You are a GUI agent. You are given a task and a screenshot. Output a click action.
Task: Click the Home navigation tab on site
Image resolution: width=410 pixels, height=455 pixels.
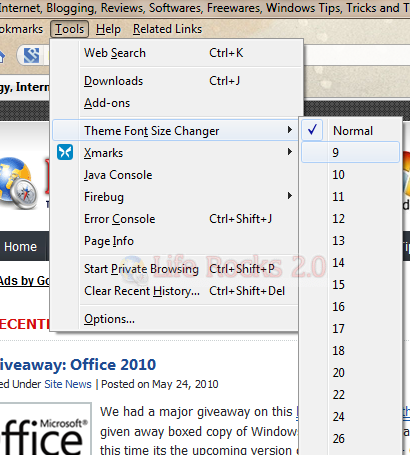pos(21,246)
